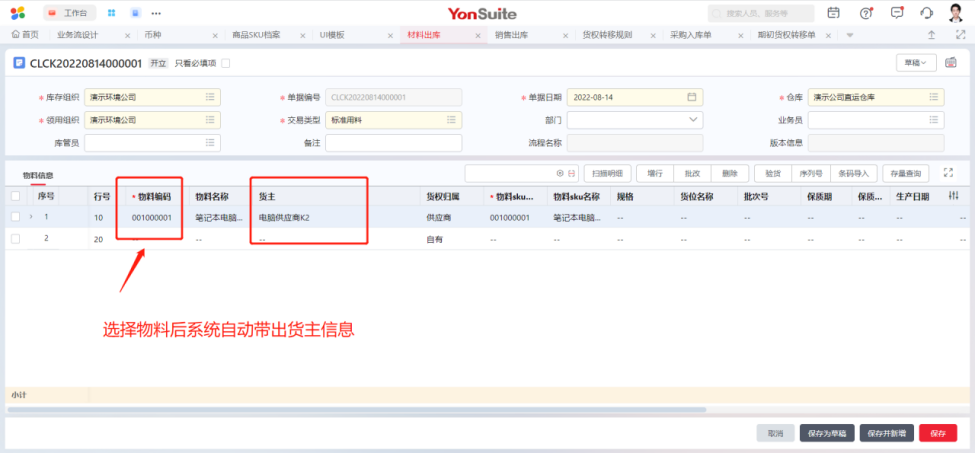The height and width of the screenshot is (453, 975).
Task: Toggle the 只看必填项 checkbox
Action: pos(225,63)
